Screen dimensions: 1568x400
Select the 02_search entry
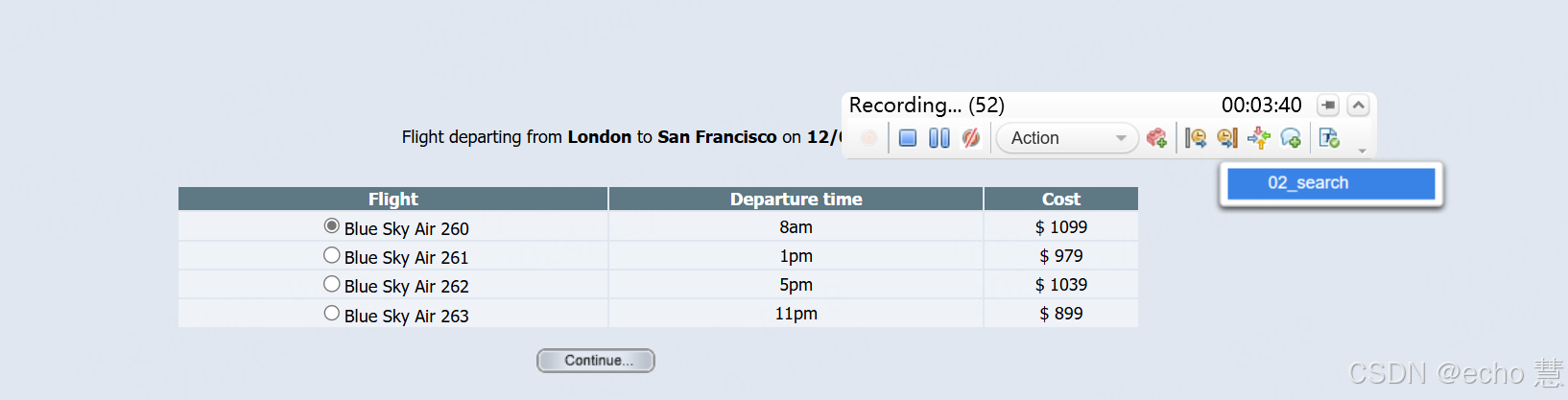click(1330, 183)
